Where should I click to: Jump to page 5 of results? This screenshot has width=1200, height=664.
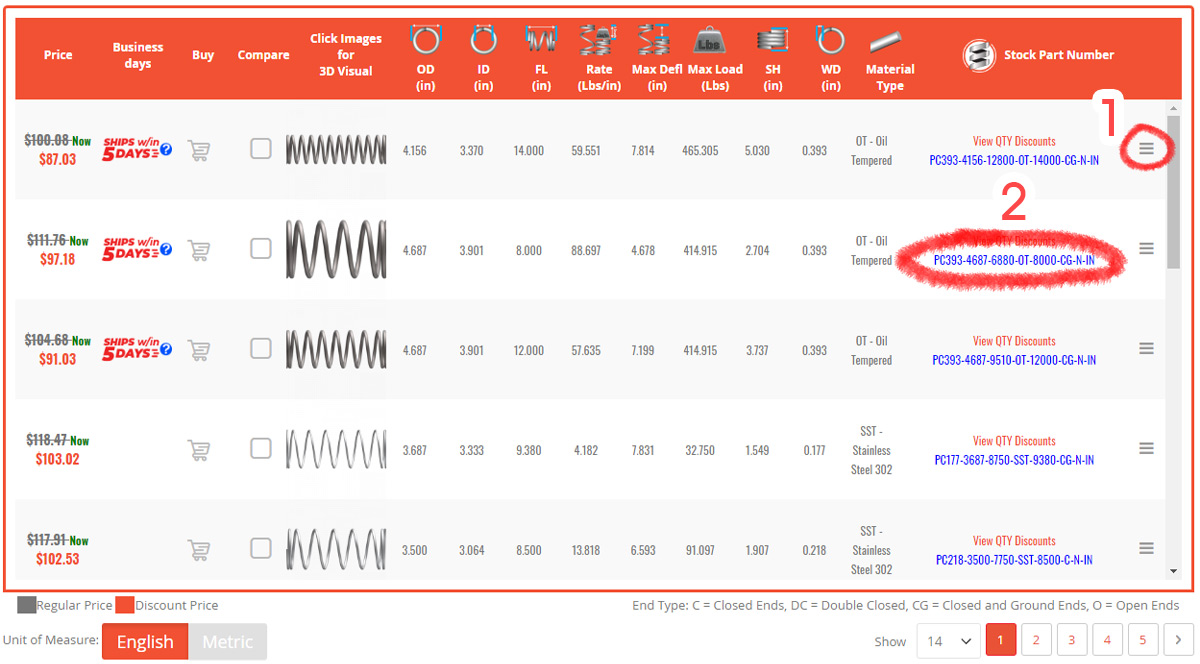pyautogui.click(x=1142, y=640)
